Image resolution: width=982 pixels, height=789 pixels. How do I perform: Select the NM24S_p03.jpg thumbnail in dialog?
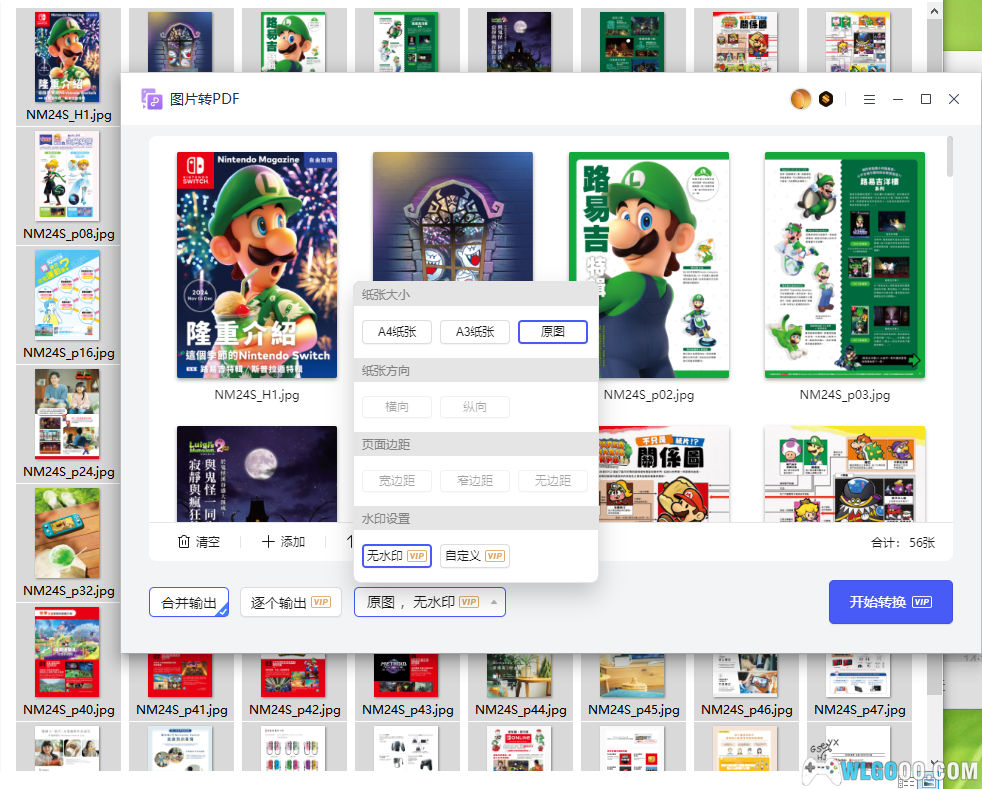(x=844, y=265)
